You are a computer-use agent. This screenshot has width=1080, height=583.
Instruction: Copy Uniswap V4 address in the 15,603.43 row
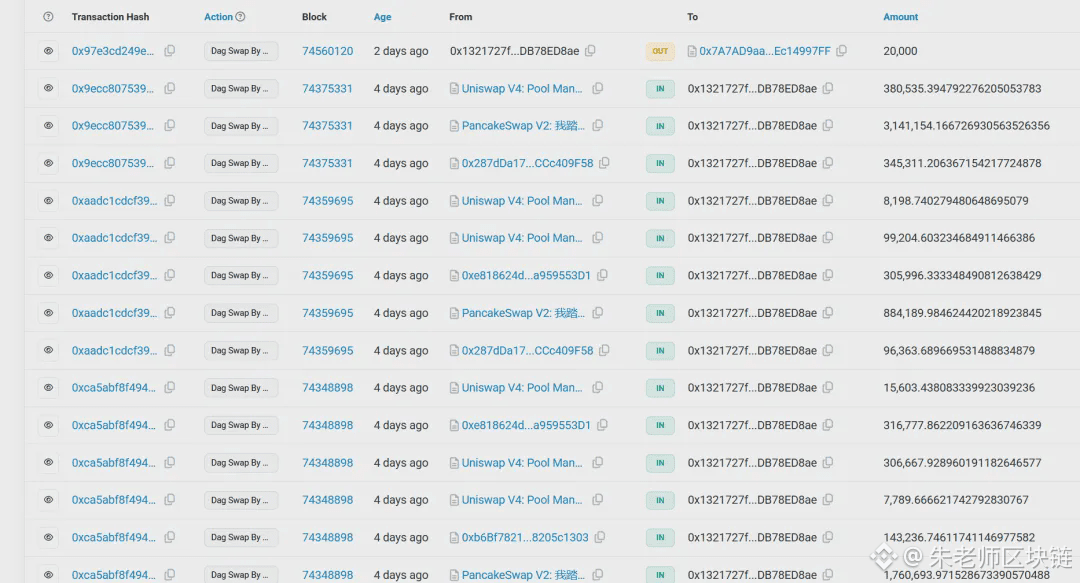tap(598, 387)
